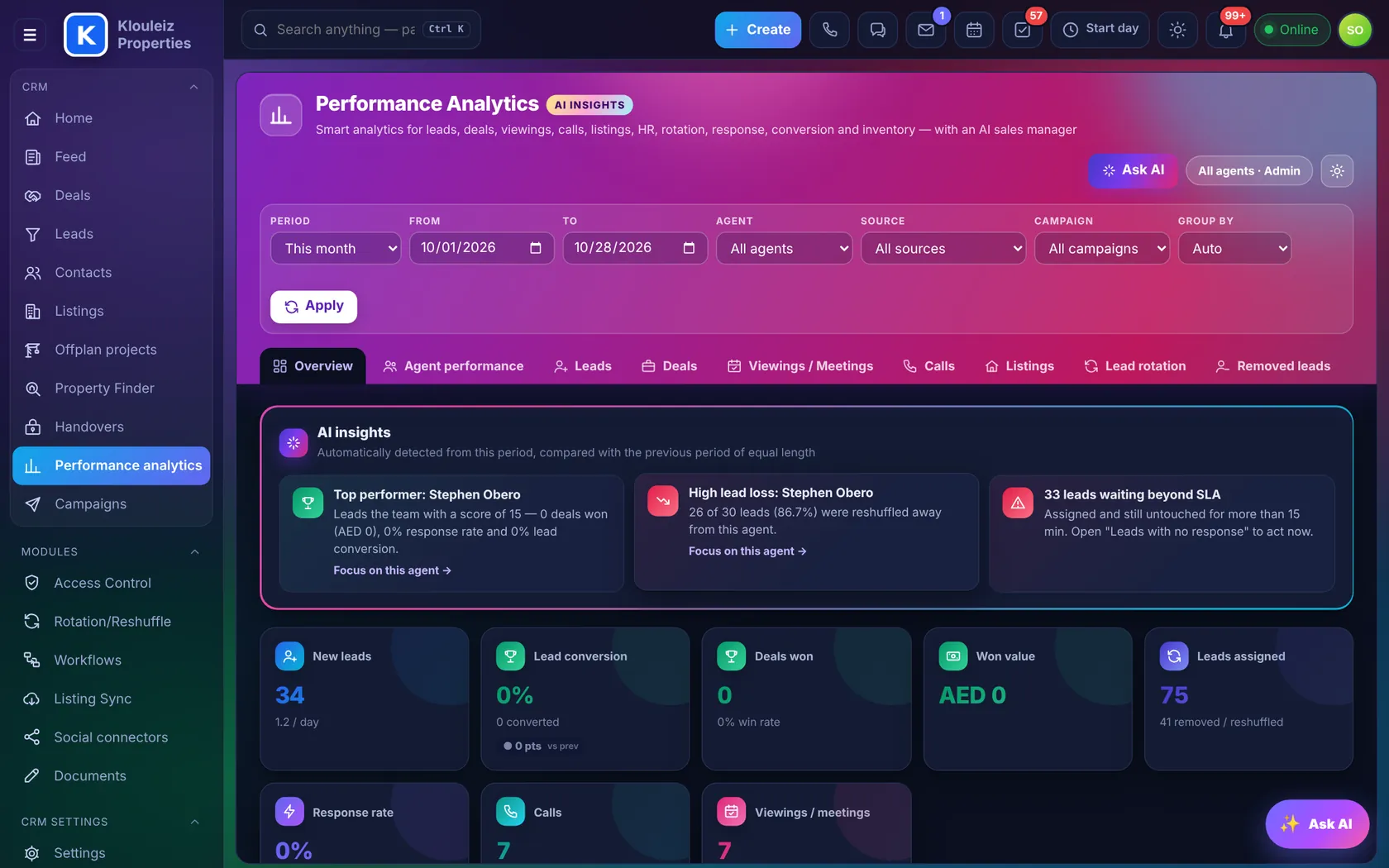Image resolution: width=1389 pixels, height=868 pixels.
Task: Open the notifications bell icon
Action: (1225, 30)
